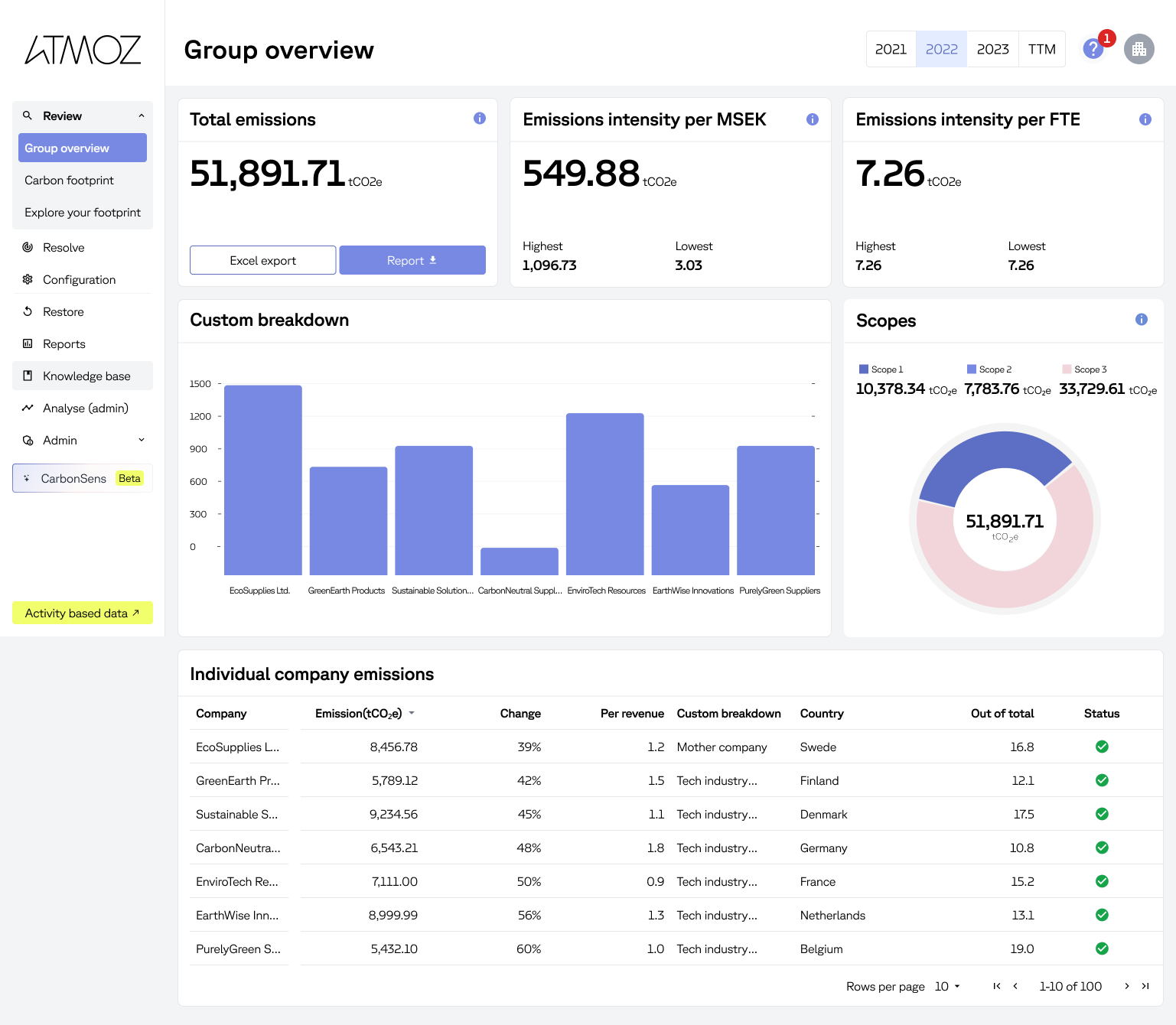Switch to the 2023 year tab
The height and width of the screenshot is (1025, 1176).
pos(992,50)
